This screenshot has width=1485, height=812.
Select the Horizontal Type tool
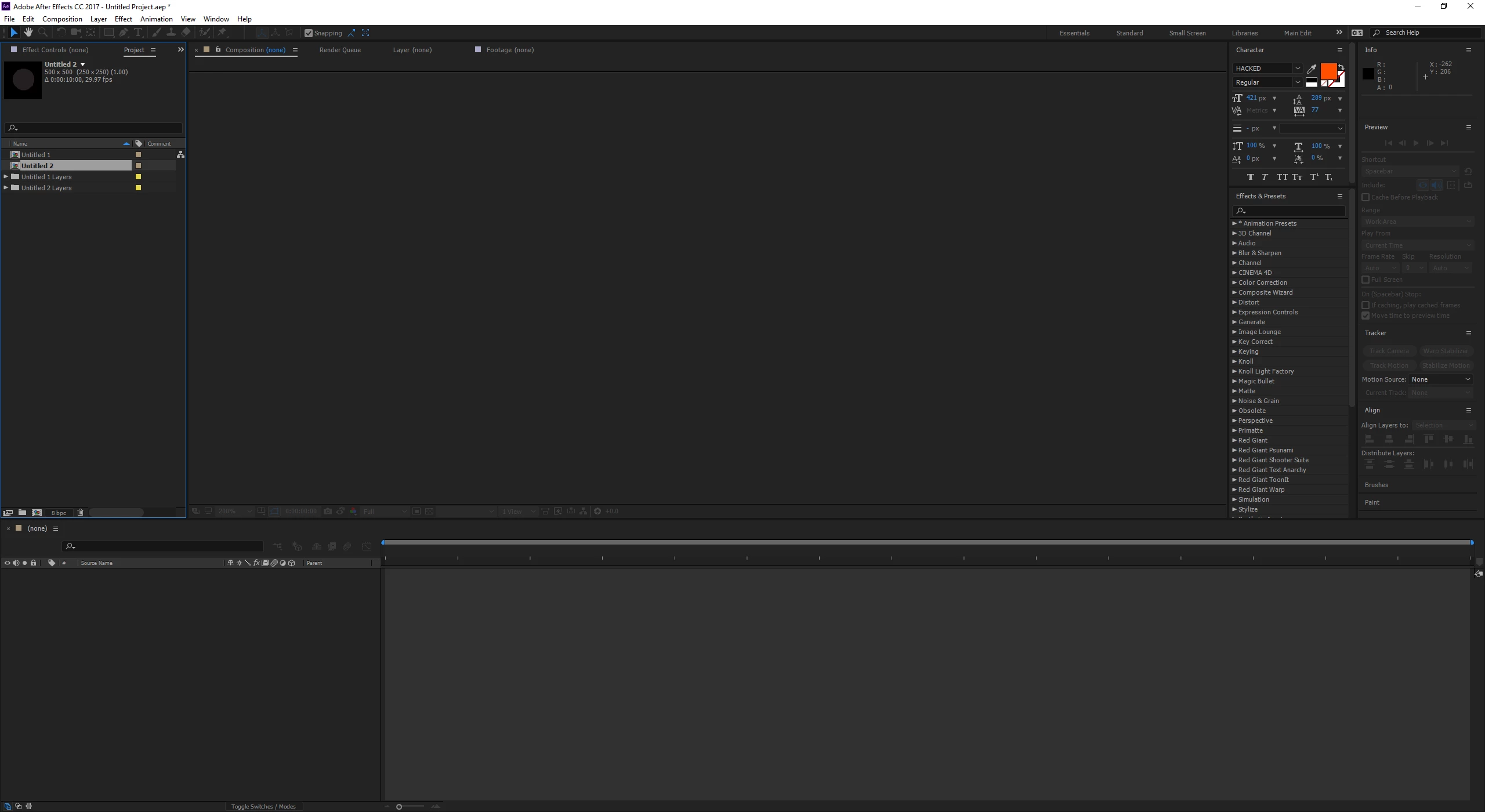click(138, 32)
